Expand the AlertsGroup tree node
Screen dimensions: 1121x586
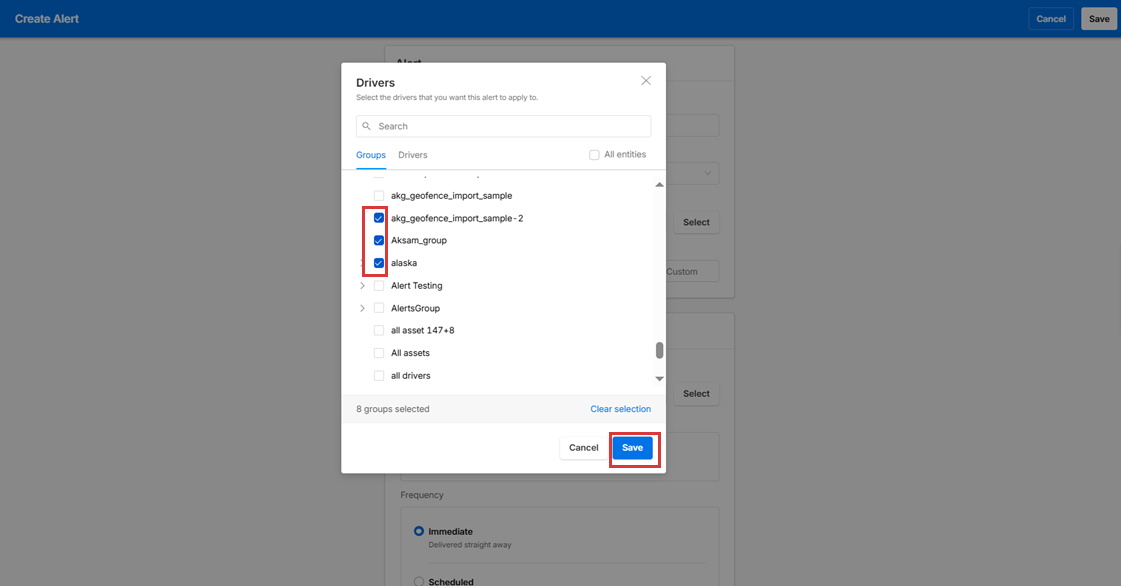click(x=362, y=308)
